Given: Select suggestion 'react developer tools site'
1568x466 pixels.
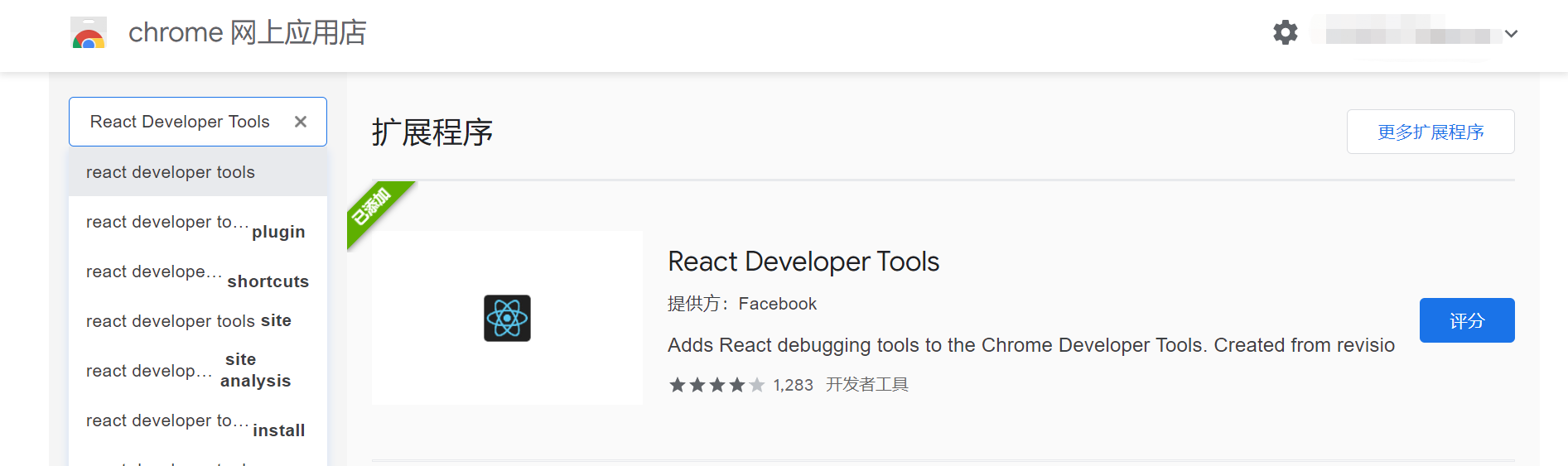Looking at the screenshot, I should point(198,321).
